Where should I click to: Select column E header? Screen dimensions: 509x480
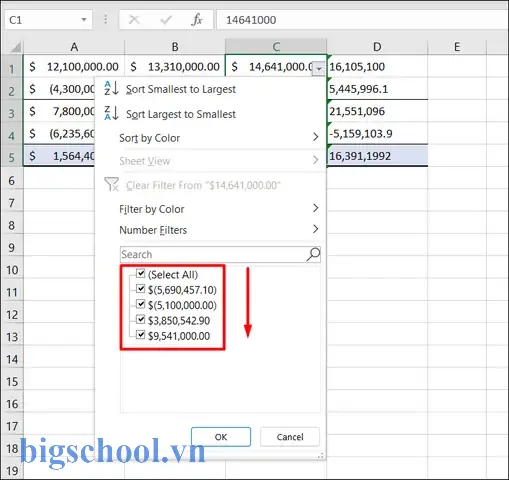tap(457, 47)
